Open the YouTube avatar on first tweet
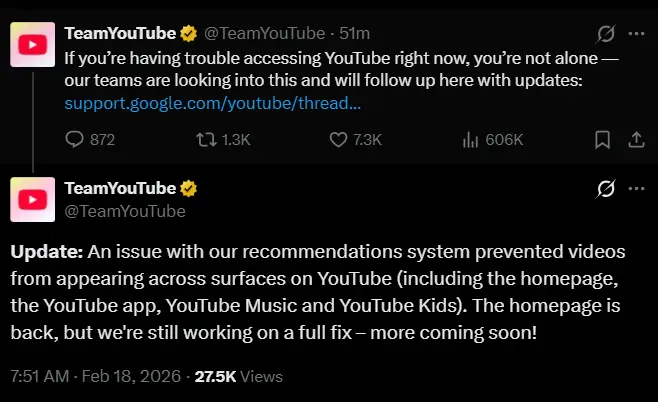This screenshot has height=402, width=658. coord(33,43)
